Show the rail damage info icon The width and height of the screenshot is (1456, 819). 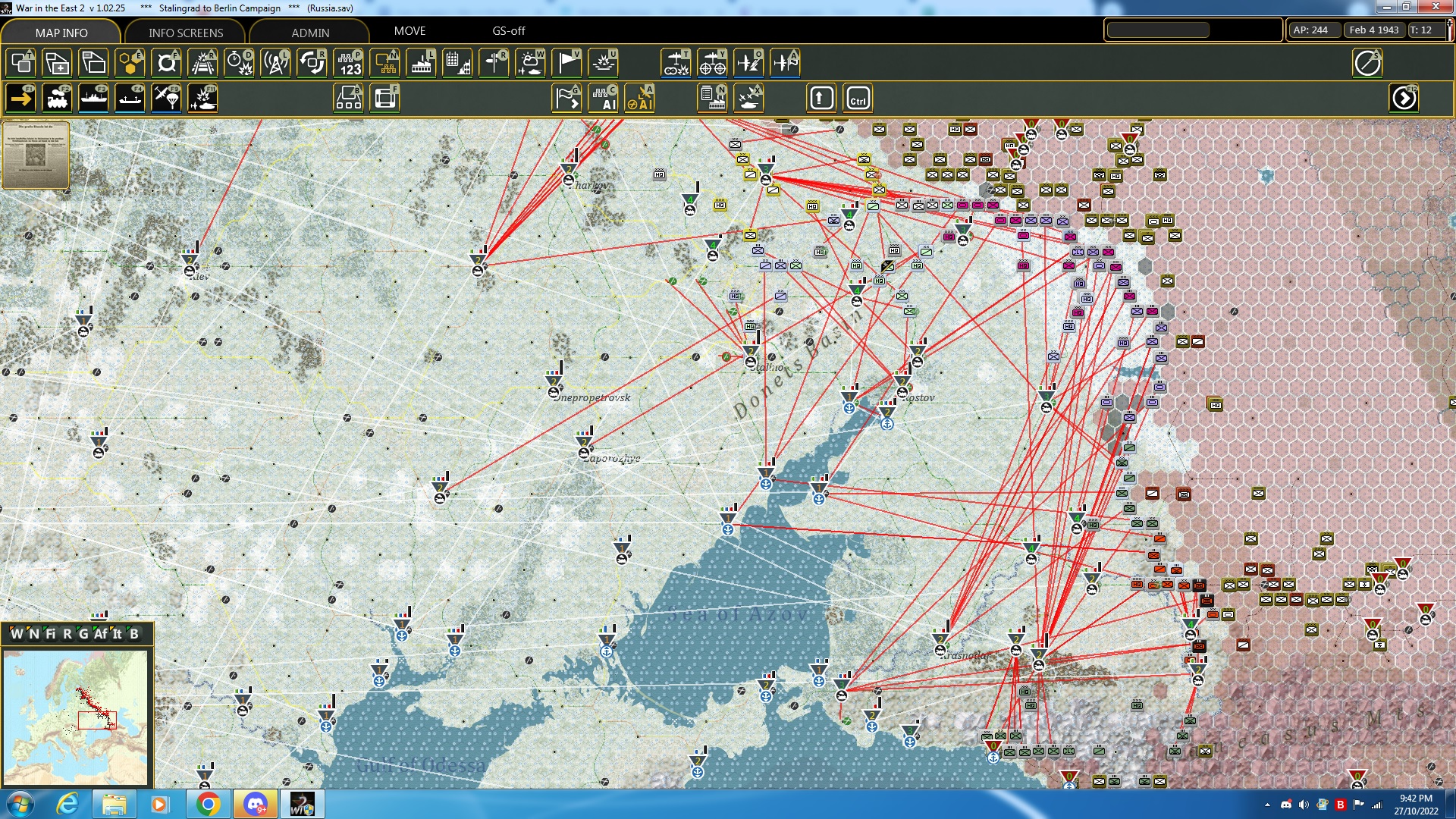click(202, 63)
